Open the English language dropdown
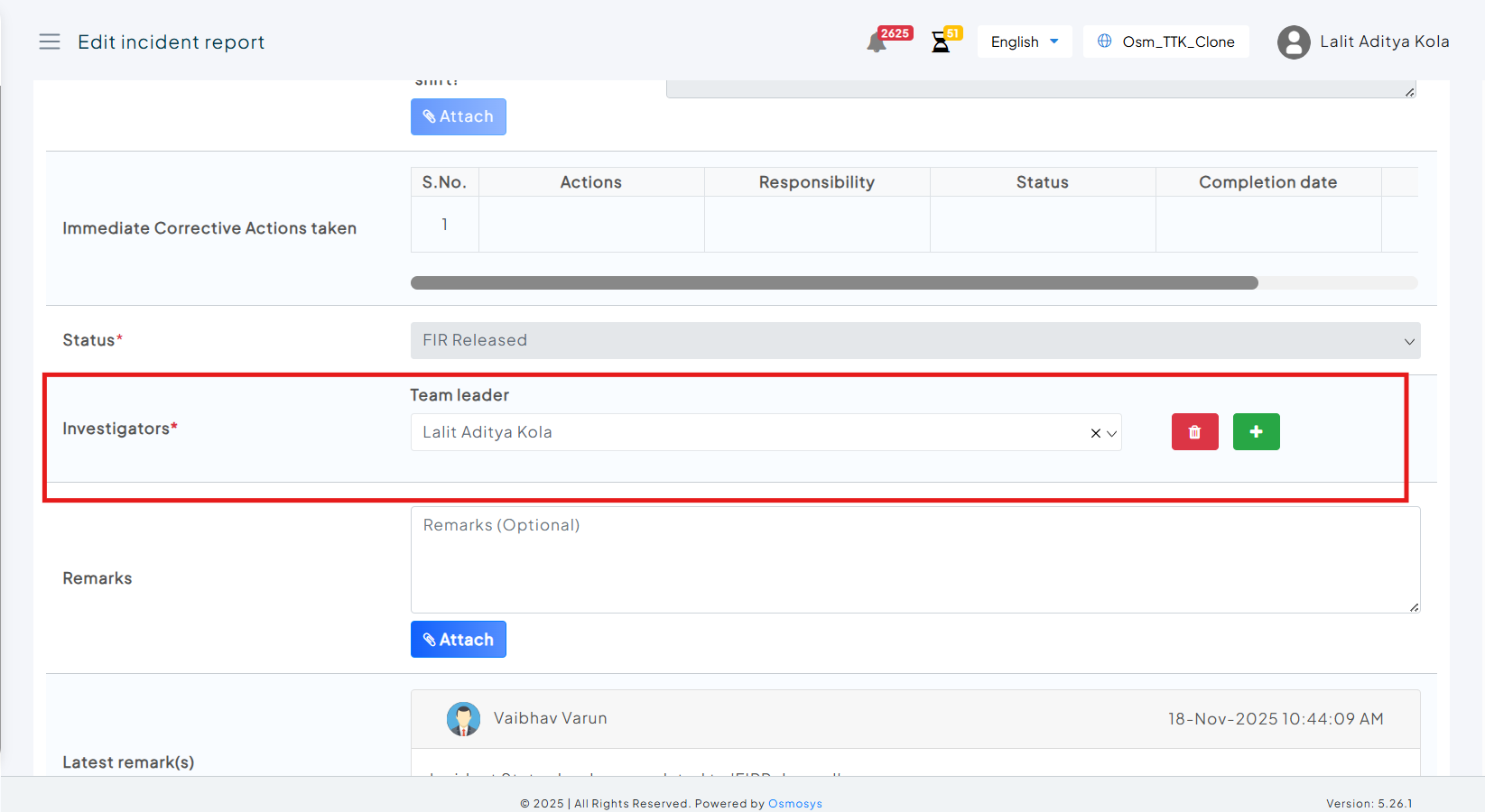 coord(1024,42)
